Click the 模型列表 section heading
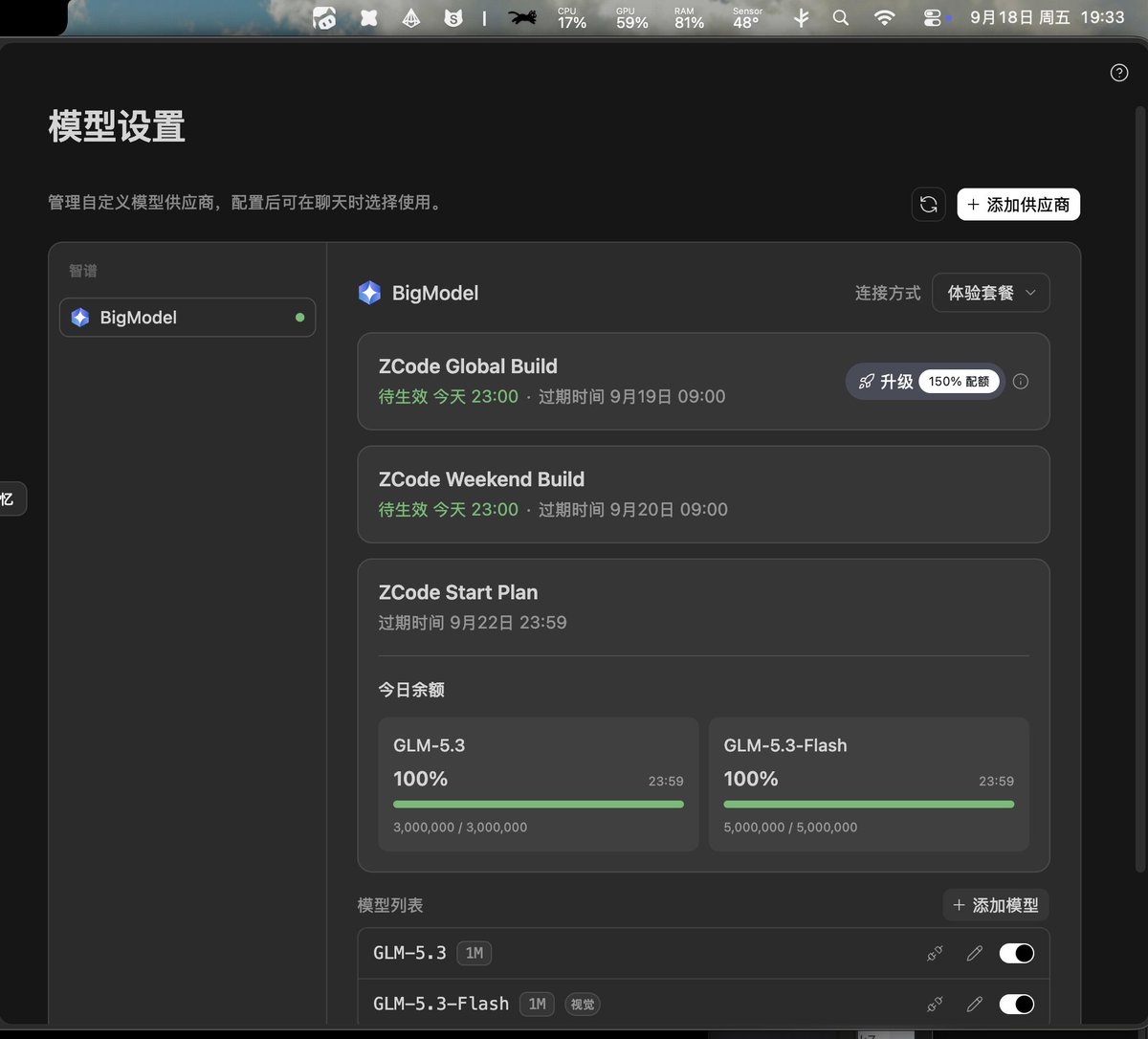Screen dimensions: 1148x1039 [x=390, y=905]
